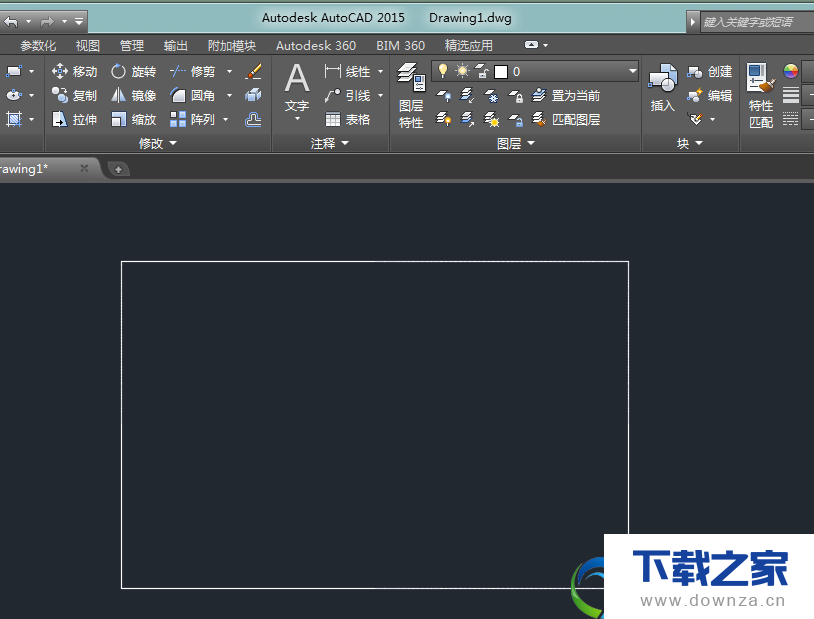Toggle layer 0 freeze sun icon
The width and height of the screenshot is (814, 619).
pos(462,71)
